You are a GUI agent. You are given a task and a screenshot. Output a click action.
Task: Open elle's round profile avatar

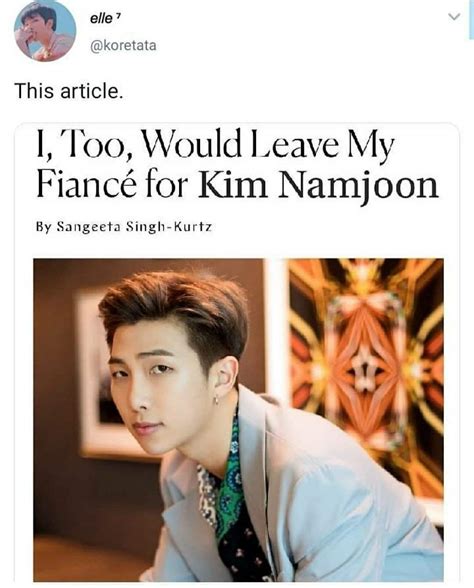click(x=45, y=31)
